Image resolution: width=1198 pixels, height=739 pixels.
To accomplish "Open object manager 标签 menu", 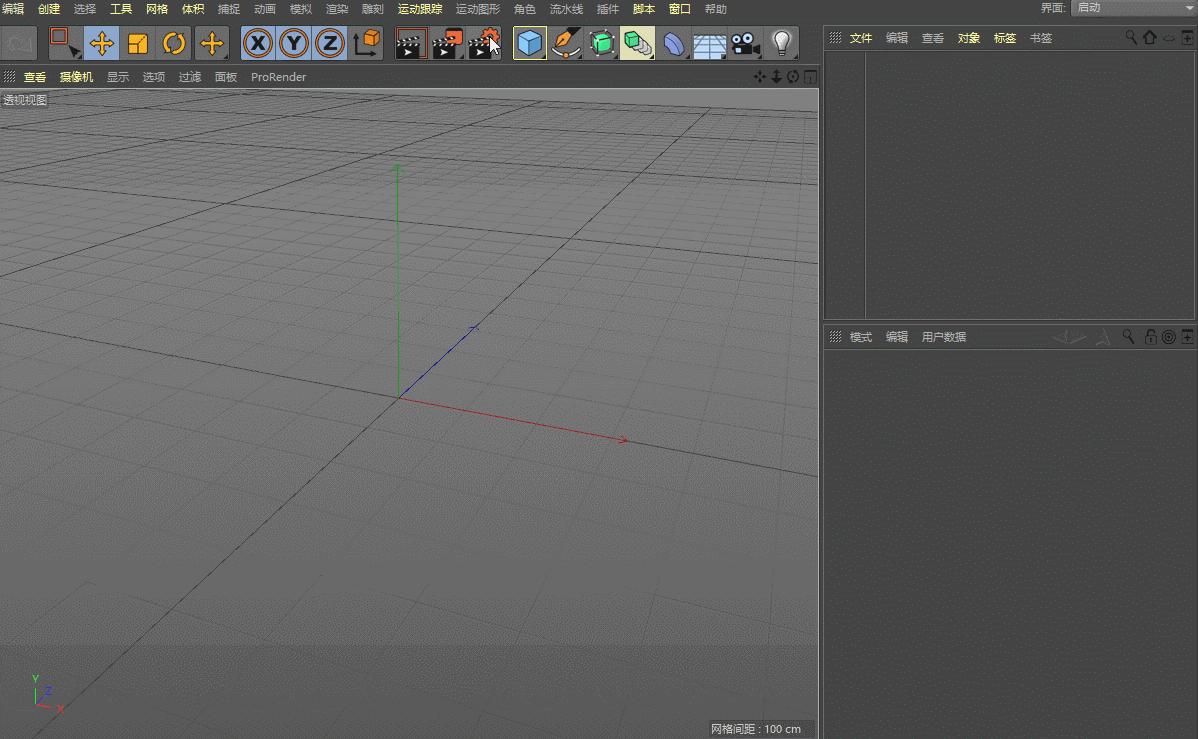I will click(1005, 37).
